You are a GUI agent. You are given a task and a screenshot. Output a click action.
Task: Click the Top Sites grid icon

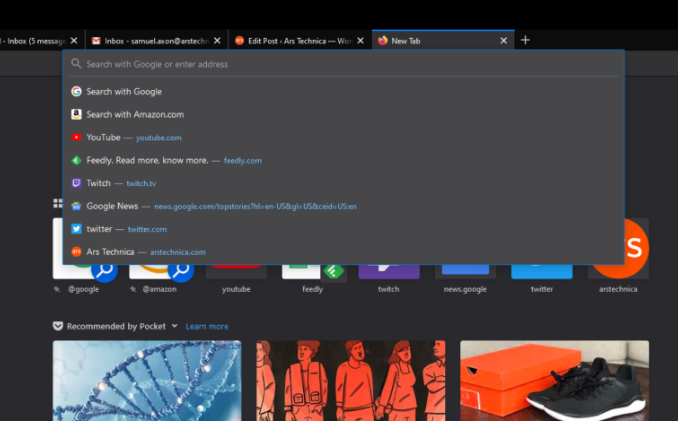pos(58,203)
